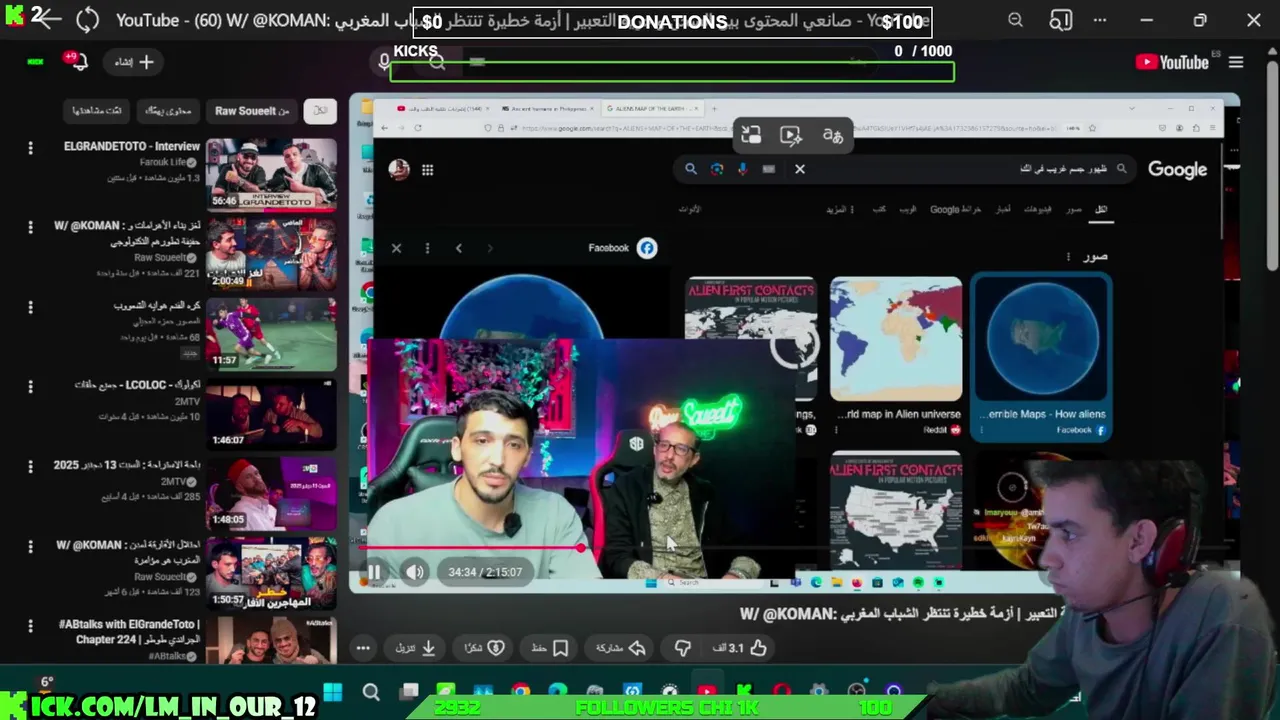This screenshot has height=720, width=1280.
Task: Open options for 13 December 2025 video row
Action: (x=30, y=467)
